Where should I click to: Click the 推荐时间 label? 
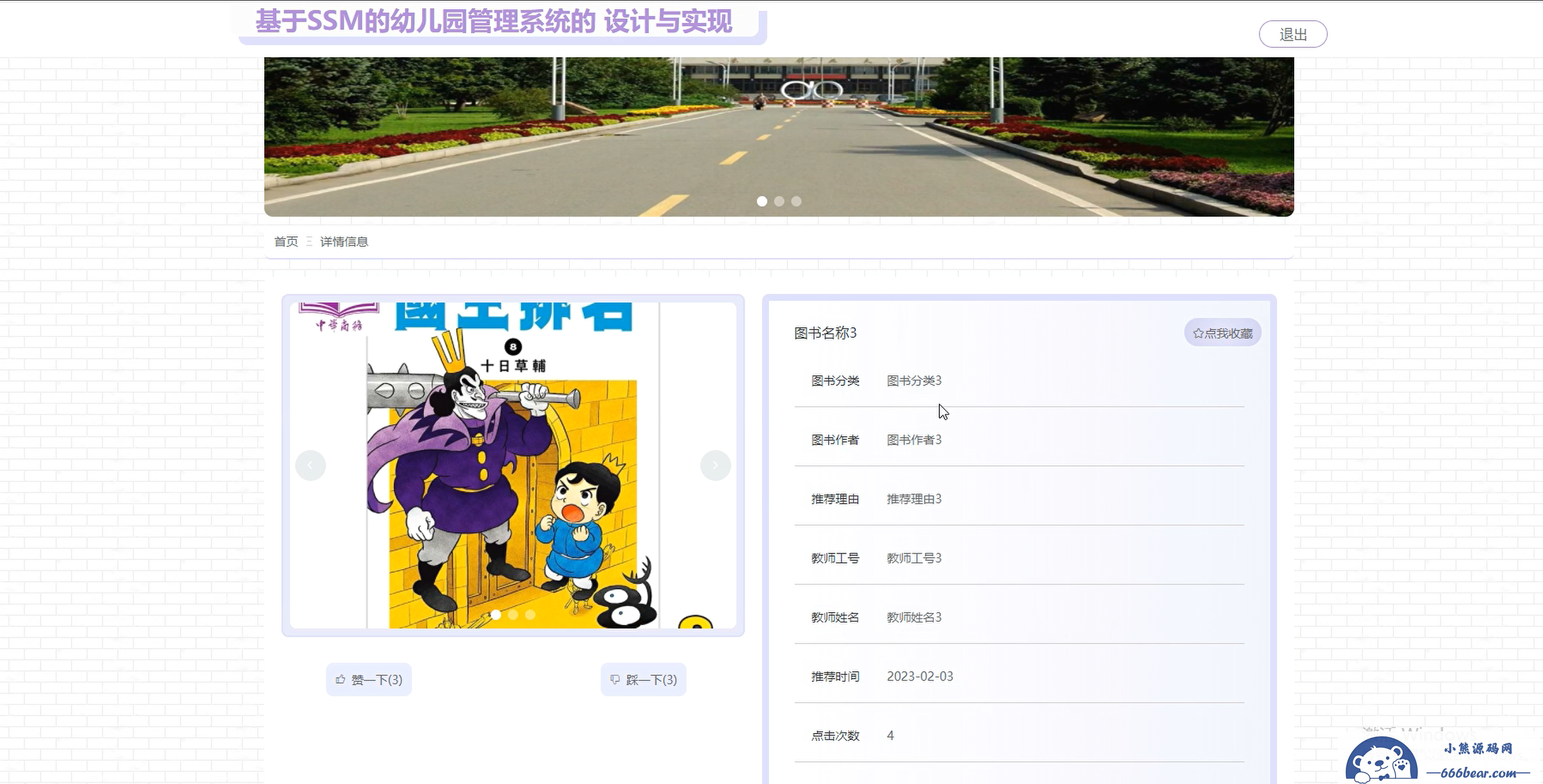coord(835,676)
